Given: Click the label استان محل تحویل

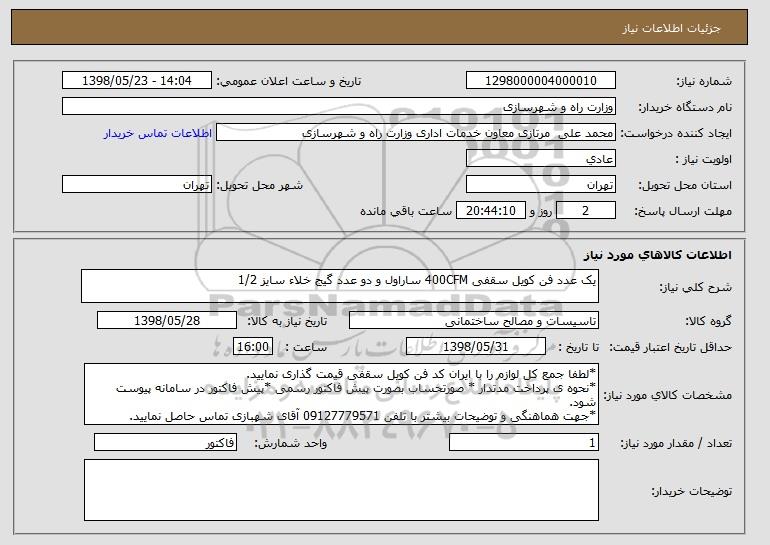Looking at the screenshot, I should pos(685,186).
